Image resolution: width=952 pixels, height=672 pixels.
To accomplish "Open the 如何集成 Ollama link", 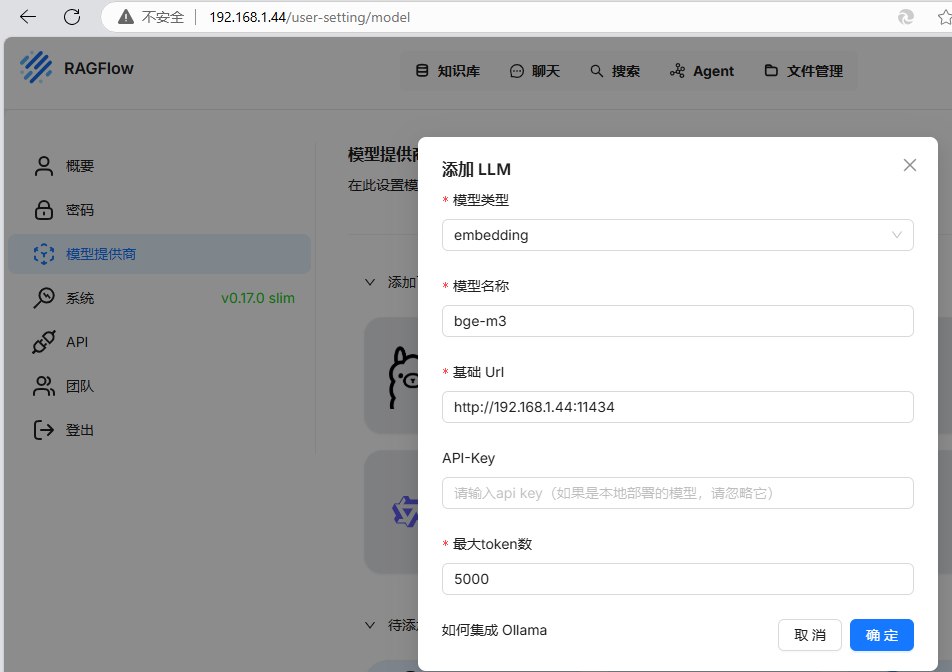I will (491, 630).
